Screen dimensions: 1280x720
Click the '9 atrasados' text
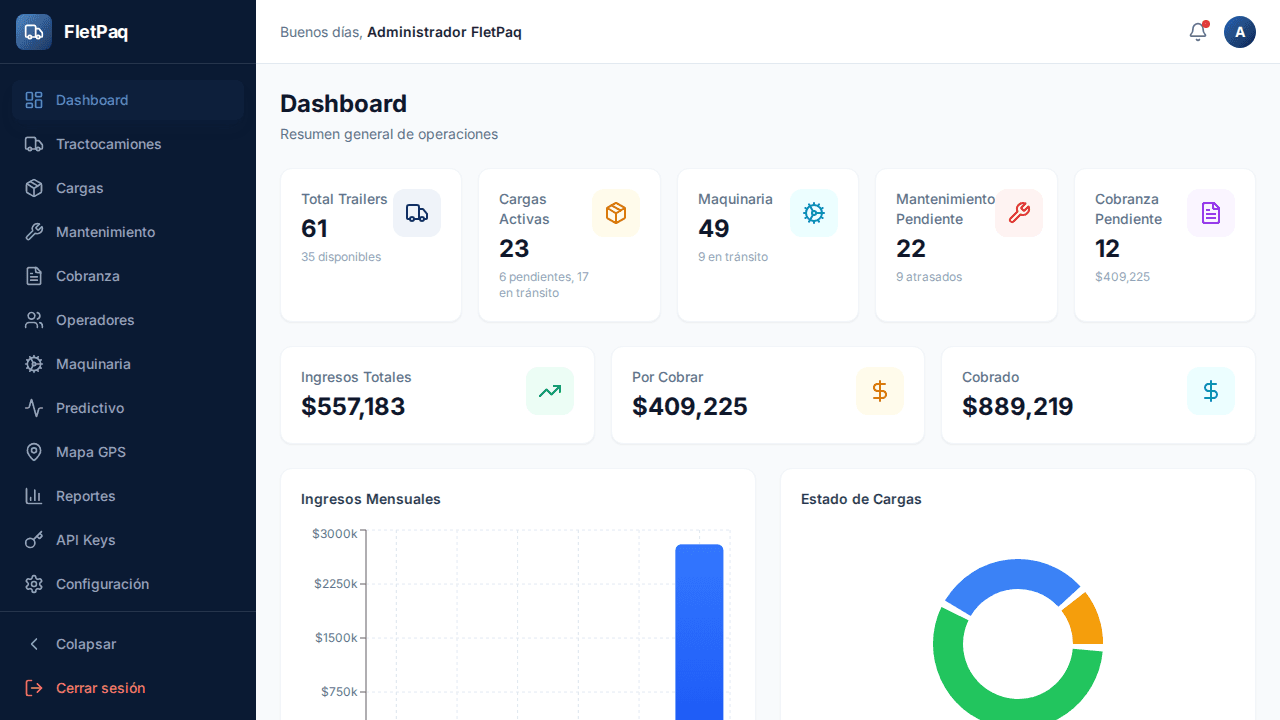929,277
